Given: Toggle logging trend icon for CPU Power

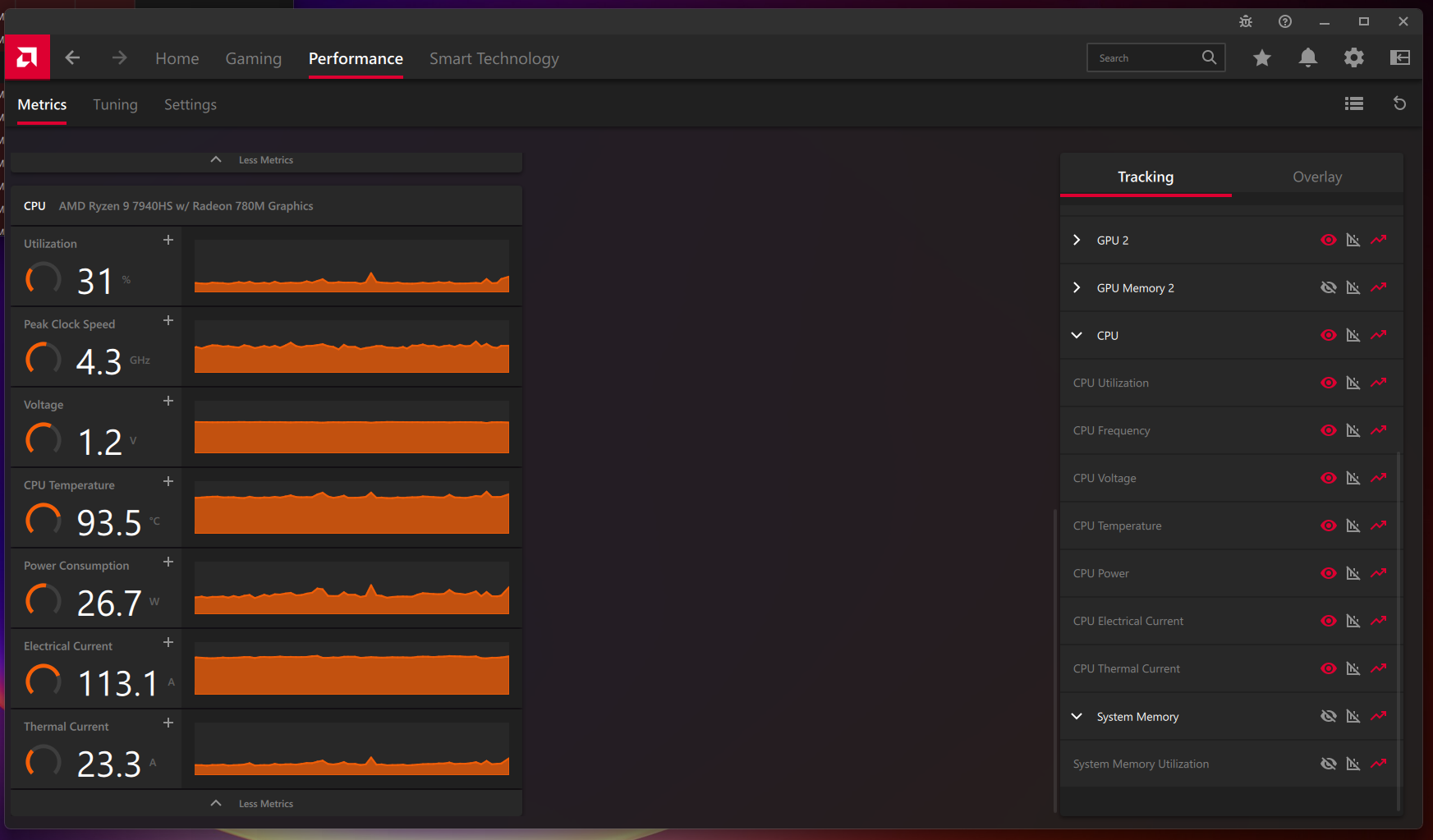Looking at the screenshot, I should point(1379,573).
